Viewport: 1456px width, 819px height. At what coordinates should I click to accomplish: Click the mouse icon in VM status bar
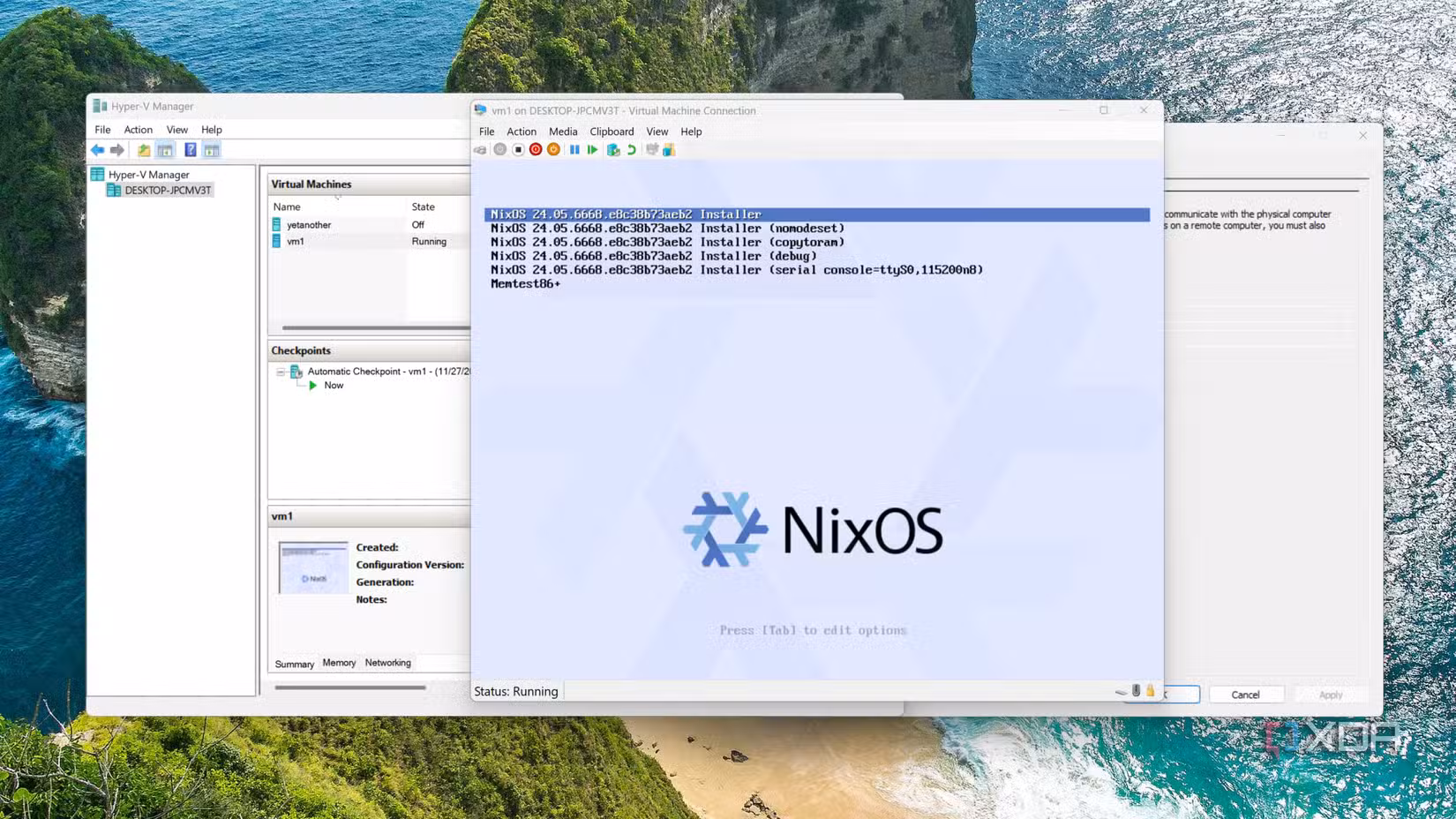click(1137, 691)
